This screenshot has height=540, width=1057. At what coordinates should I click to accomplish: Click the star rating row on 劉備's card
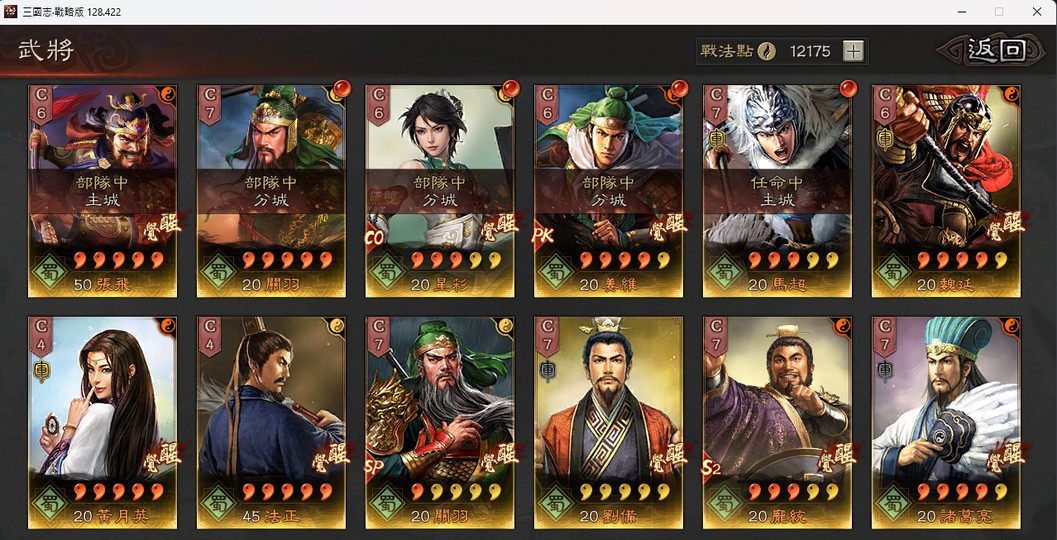click(x=625, y=492)
